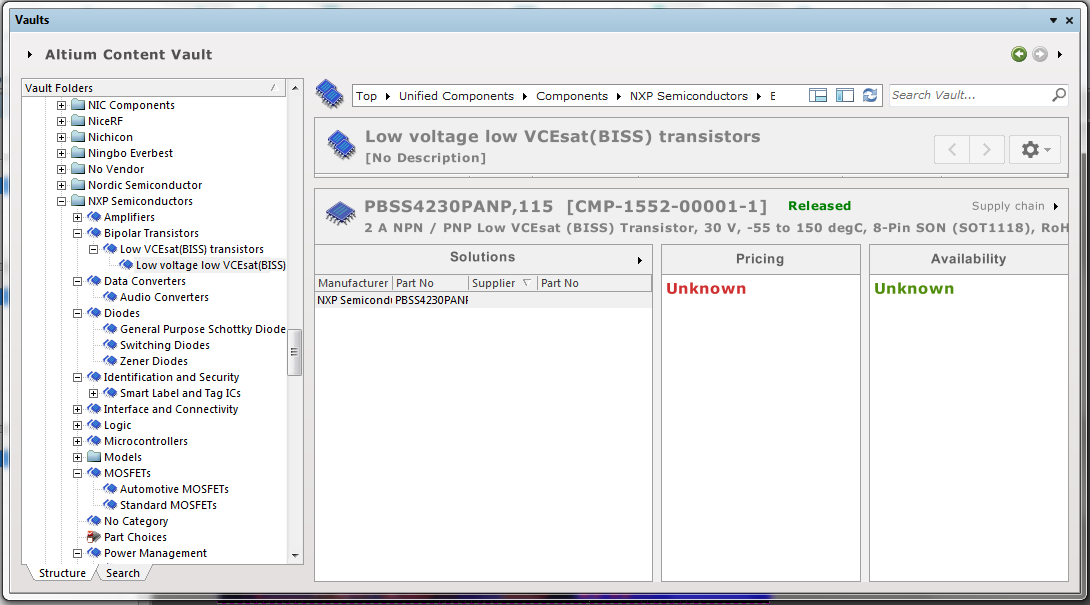Go to next item with right chevron
Image resolution: width=1090 pixels, height=605 pixels.
click(986, 150)
